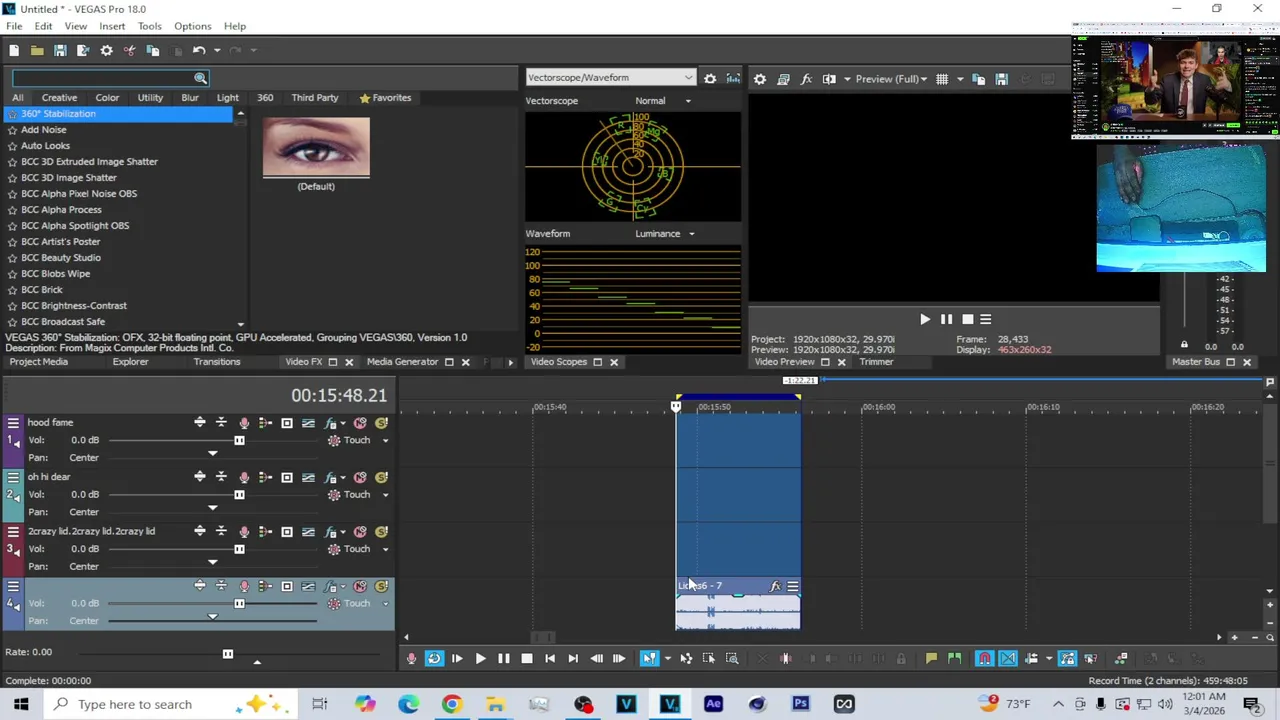Open the Undo history dropdown arrow

[x=216, y=50]
